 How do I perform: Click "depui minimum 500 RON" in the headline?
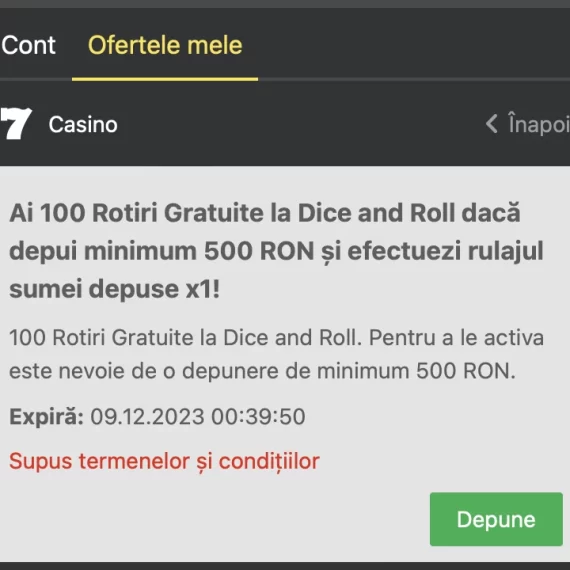click(x=162, y=251)
